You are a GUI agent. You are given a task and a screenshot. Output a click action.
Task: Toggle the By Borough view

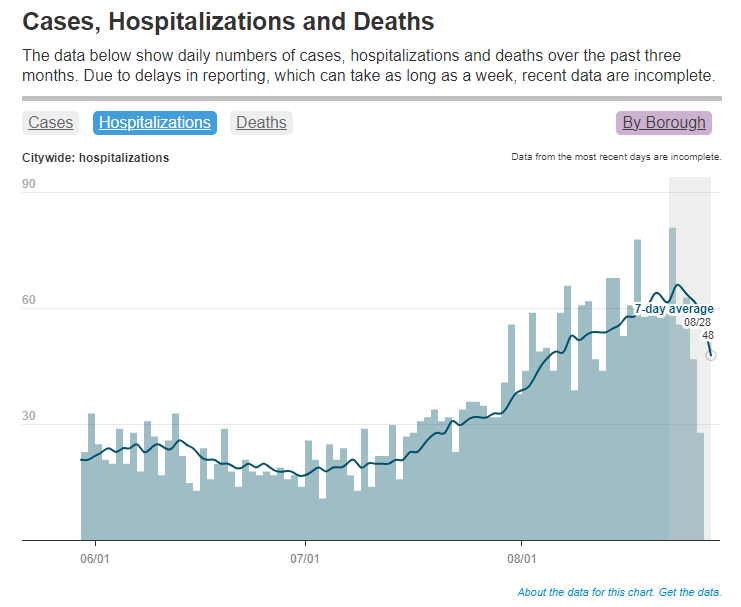664,123
